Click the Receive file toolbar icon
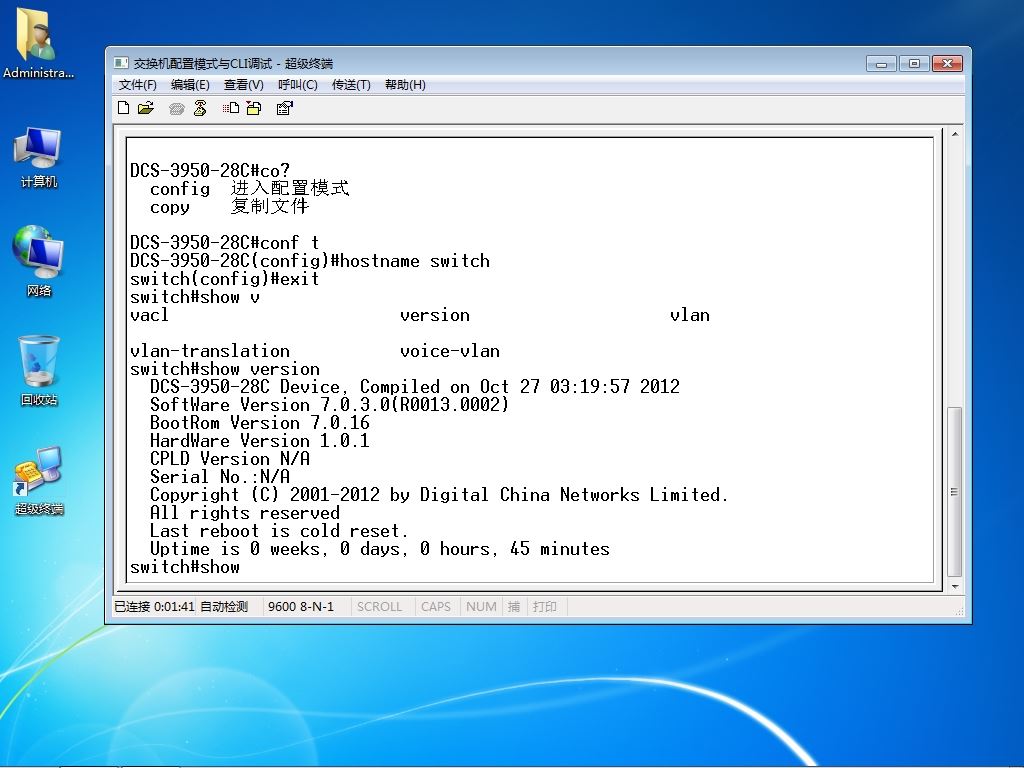The width and height of the screenshot is (1024, 768). (x=253, y=108)
